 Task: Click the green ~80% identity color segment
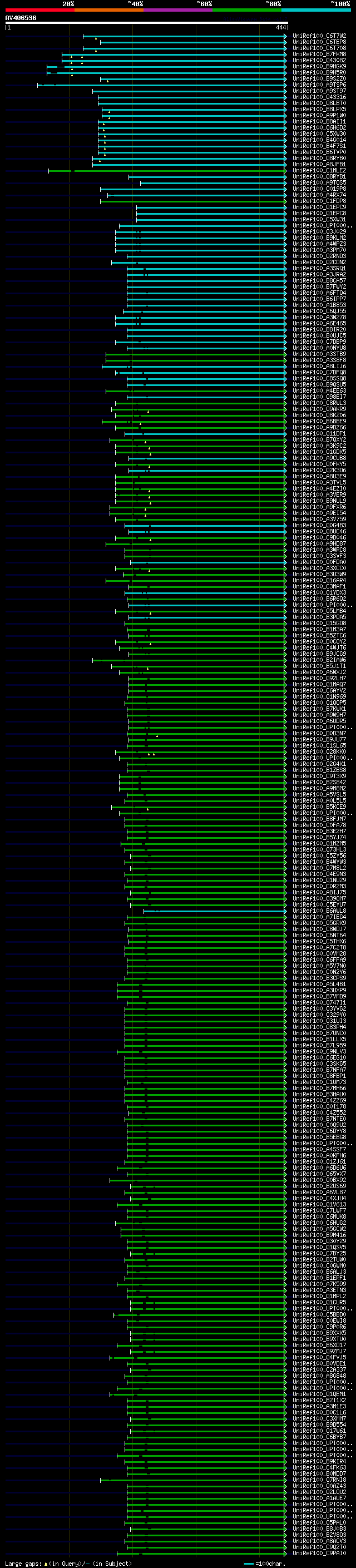click(x=247, y=10)
